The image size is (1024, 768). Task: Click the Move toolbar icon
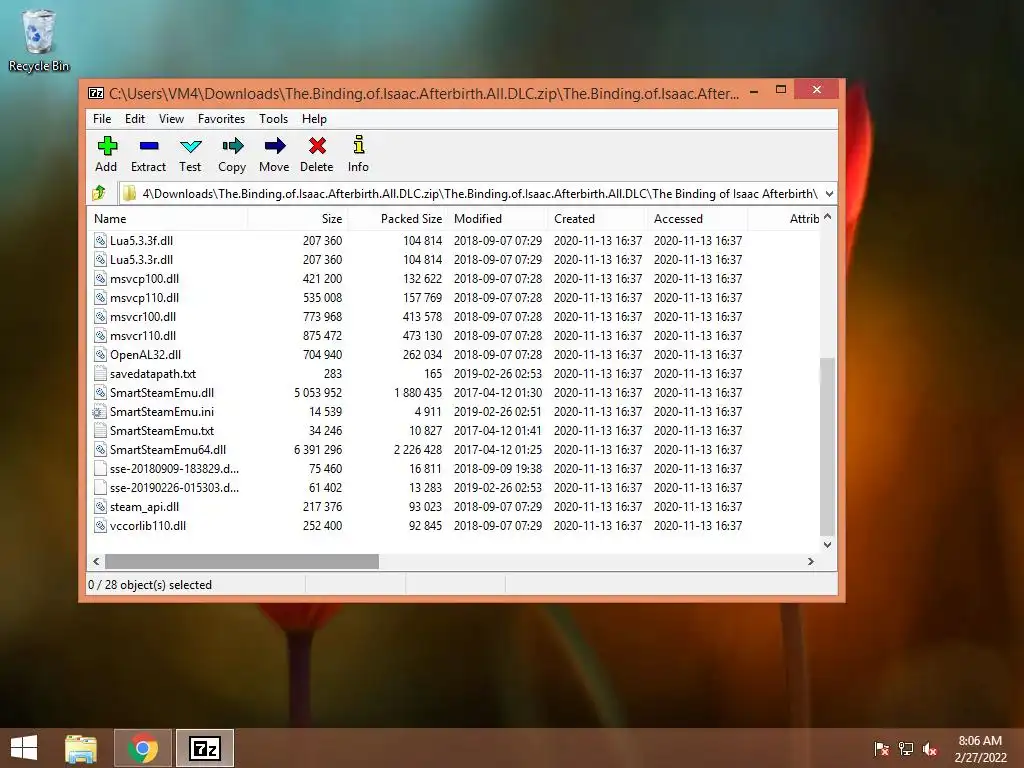click(x=274, y=146)
